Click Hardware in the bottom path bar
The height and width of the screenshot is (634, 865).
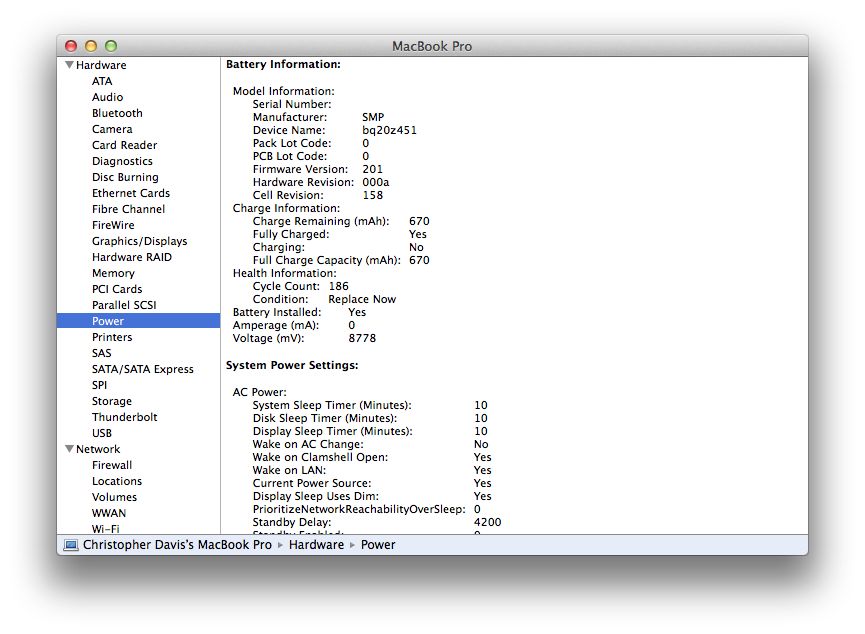click(316, 545)
